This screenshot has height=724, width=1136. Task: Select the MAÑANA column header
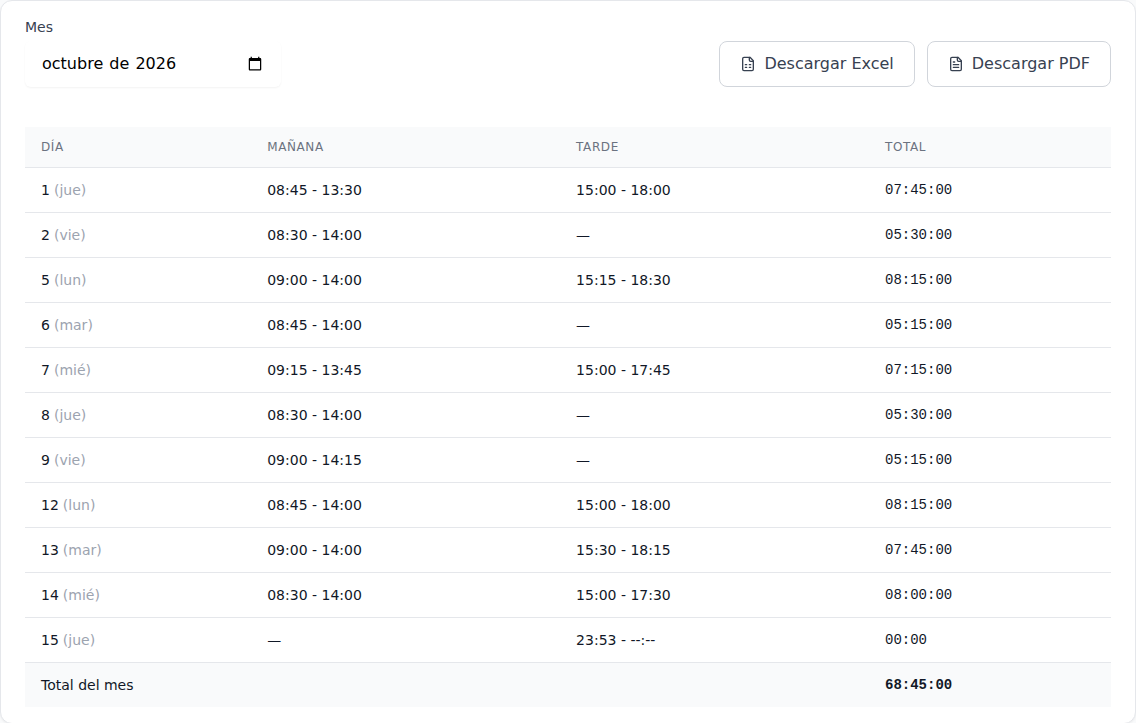pyautogui.click(x=295, y=147)
